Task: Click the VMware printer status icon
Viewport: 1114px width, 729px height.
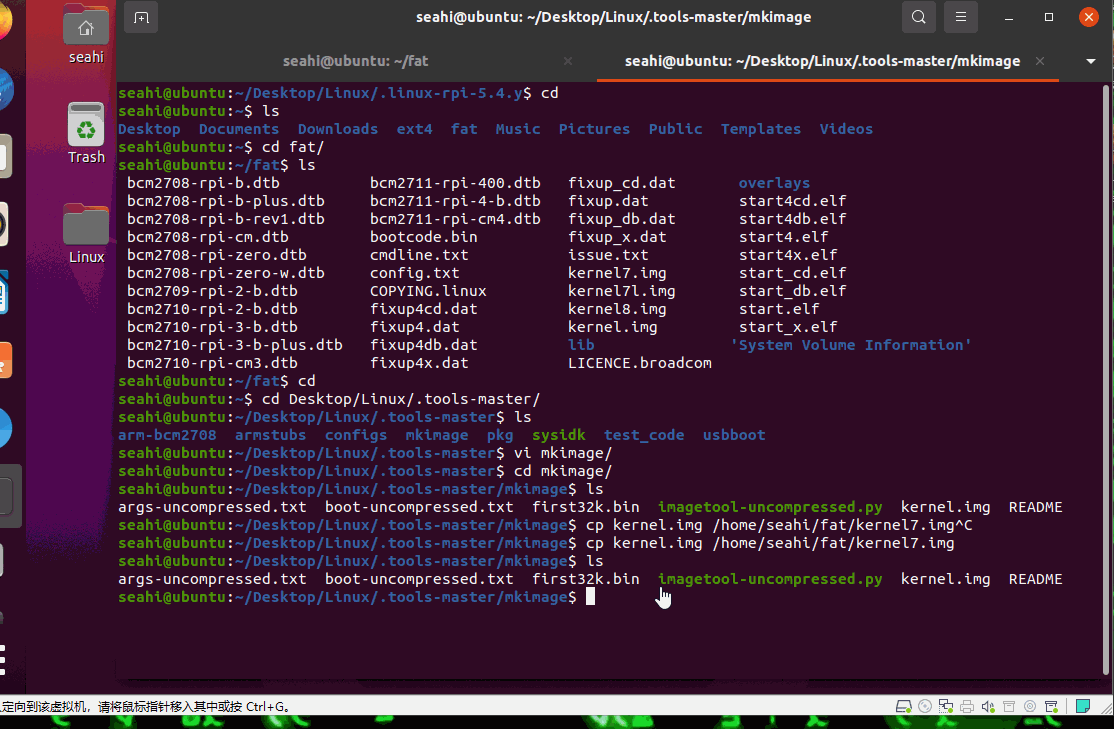Action: coord(967,706)
